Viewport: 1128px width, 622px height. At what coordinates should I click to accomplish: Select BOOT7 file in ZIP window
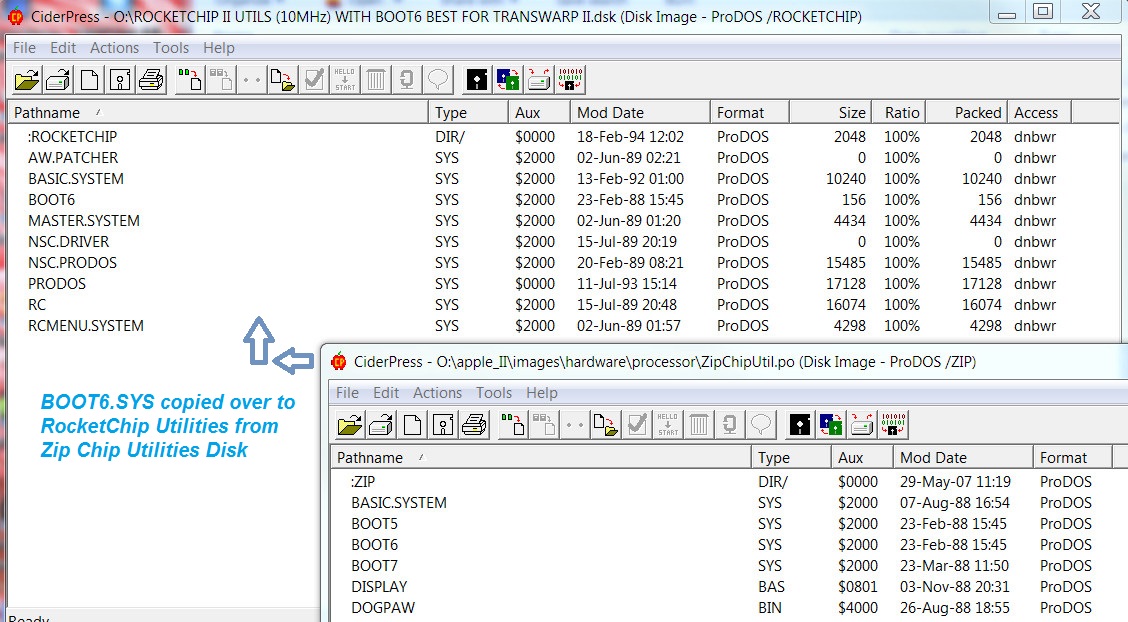(729, 566)
